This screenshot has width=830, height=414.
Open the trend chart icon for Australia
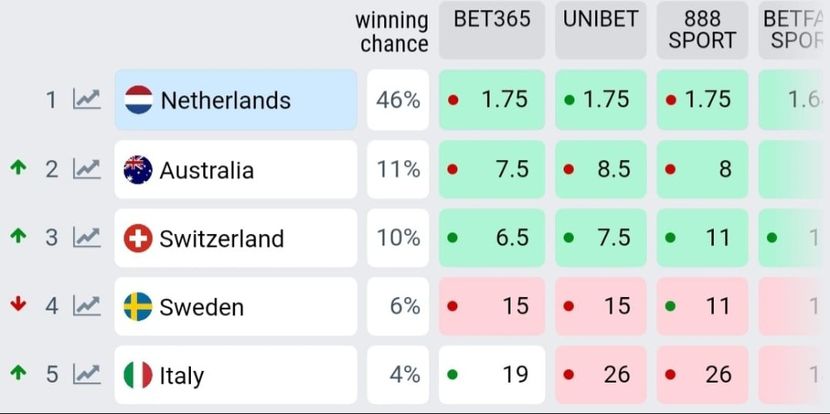(x=87, y=169)
